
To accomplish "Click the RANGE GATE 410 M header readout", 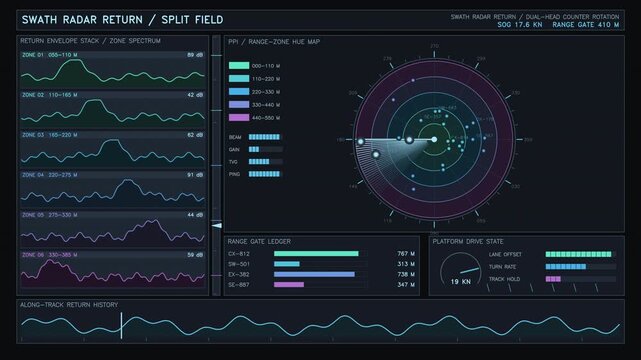I will (x=585, y=25).
